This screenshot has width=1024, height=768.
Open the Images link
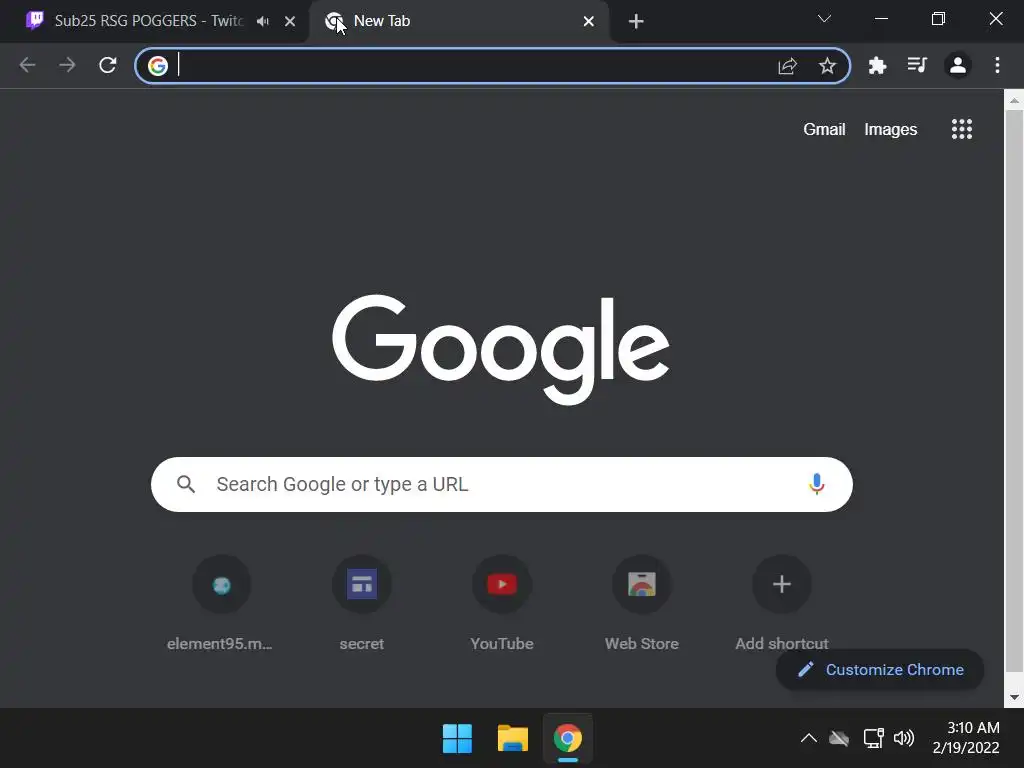click(891, 129)
